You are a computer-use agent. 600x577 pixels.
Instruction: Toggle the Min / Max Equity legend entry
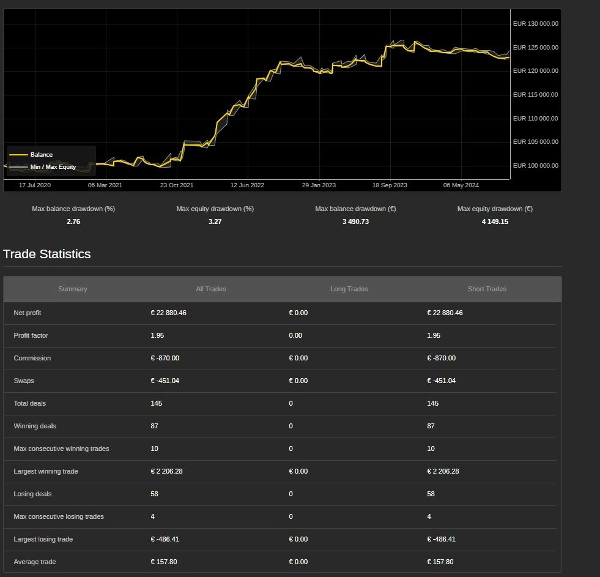(x=52, y=167)
